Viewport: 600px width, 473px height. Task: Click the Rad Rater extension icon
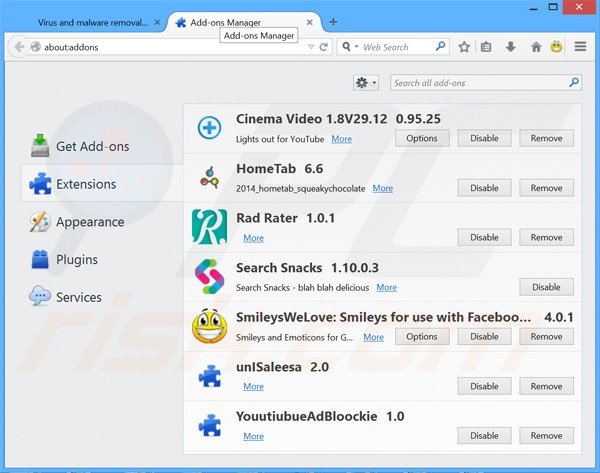[x=209, y=227]
